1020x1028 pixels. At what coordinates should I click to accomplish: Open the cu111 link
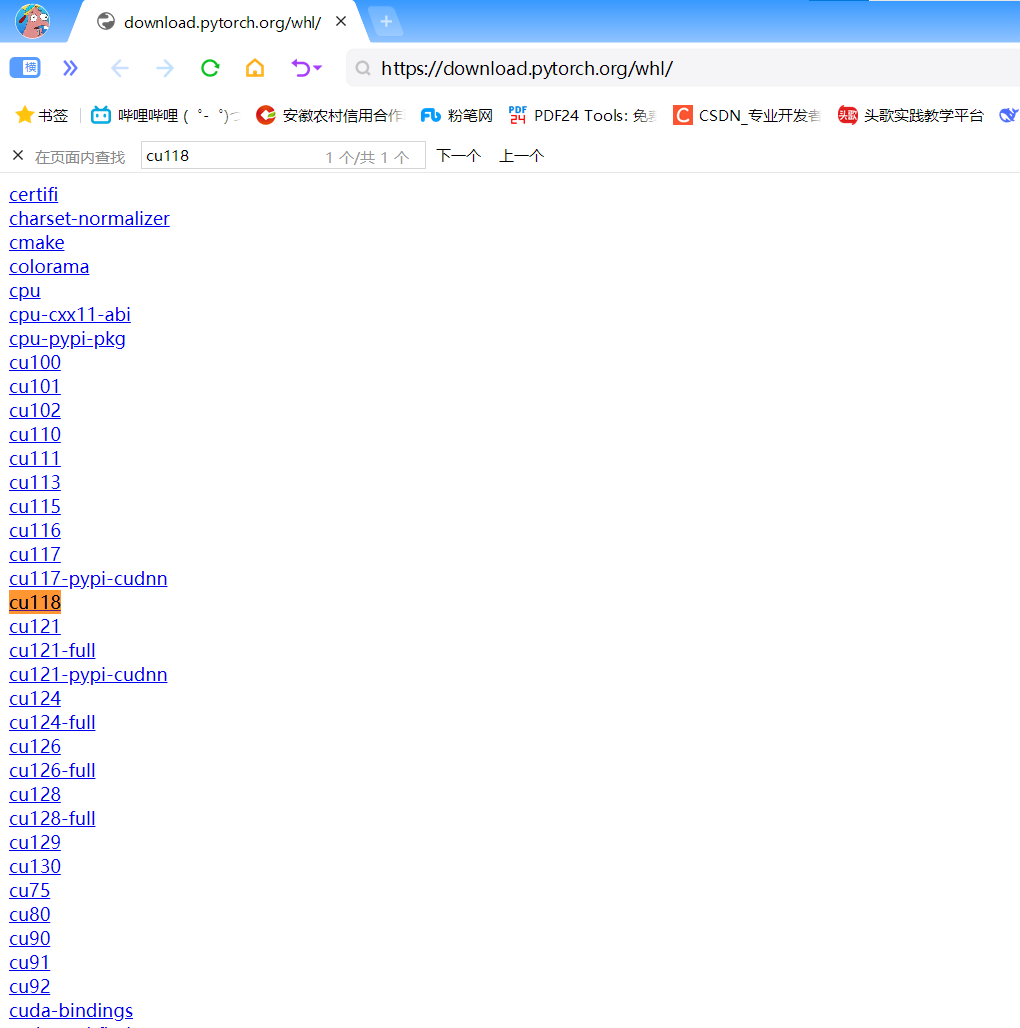(35, 458)
